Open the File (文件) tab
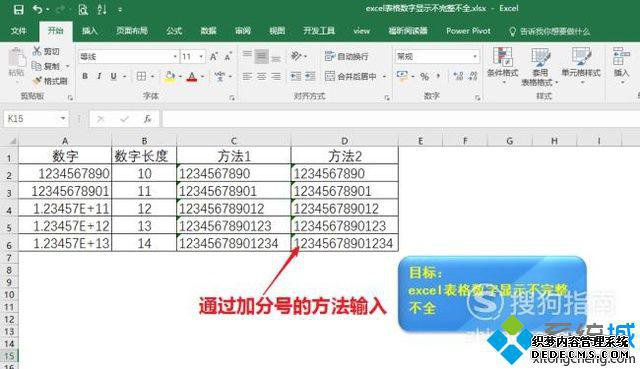Image resolution: width=640 pixels, height=369 pixels. (18, 31)
